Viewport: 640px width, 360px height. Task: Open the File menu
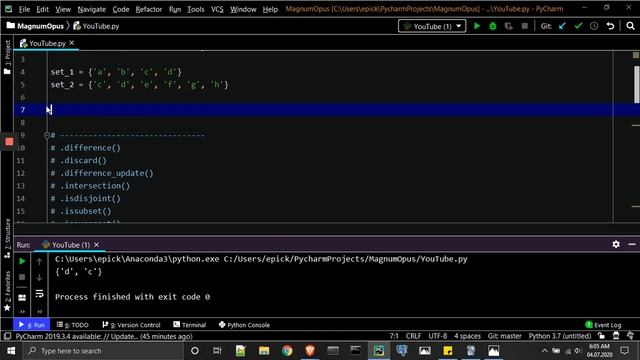tap(24, 9)
